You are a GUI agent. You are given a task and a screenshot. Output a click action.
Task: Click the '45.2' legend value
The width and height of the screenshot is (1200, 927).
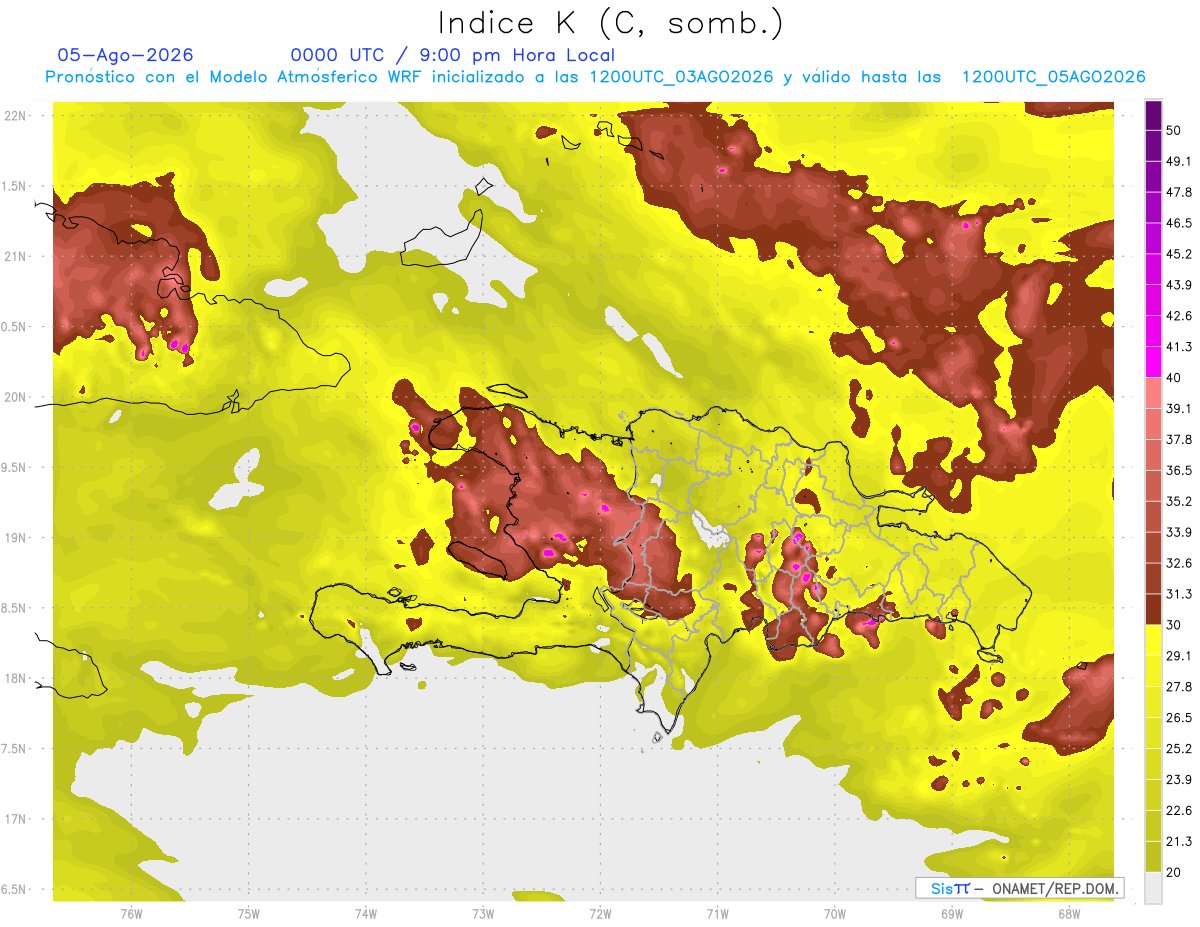(x=1179, y=254)
